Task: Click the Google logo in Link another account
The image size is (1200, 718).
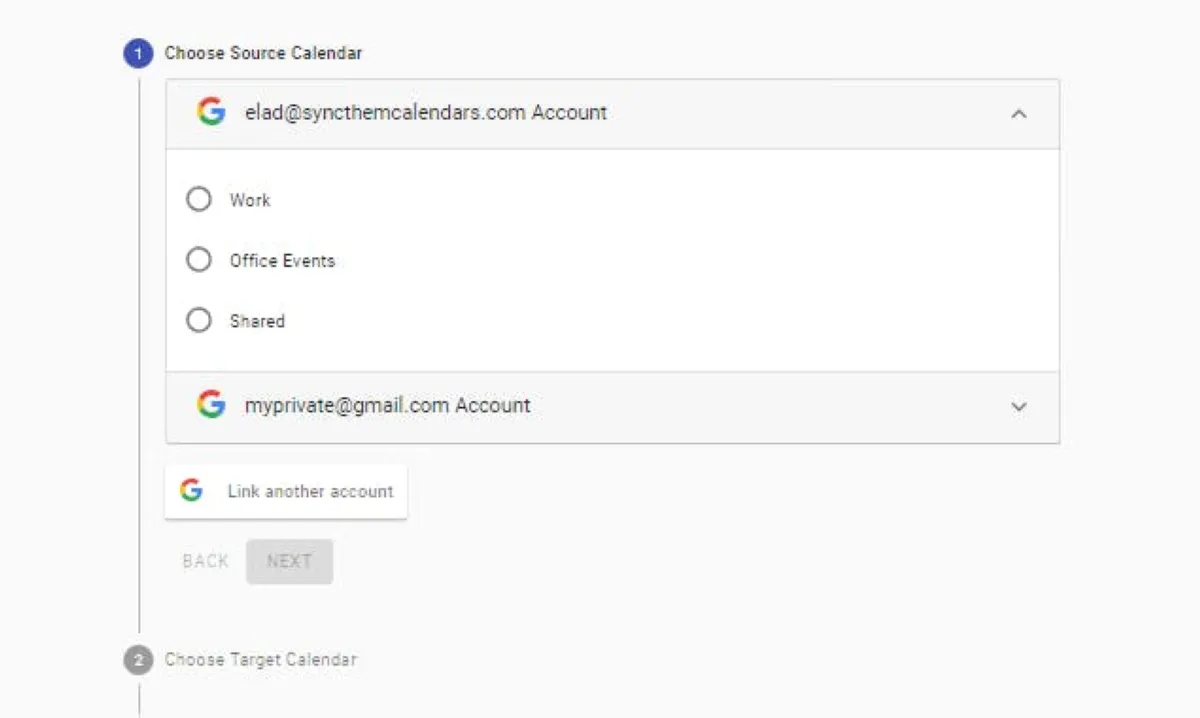Action: point(191,491)
